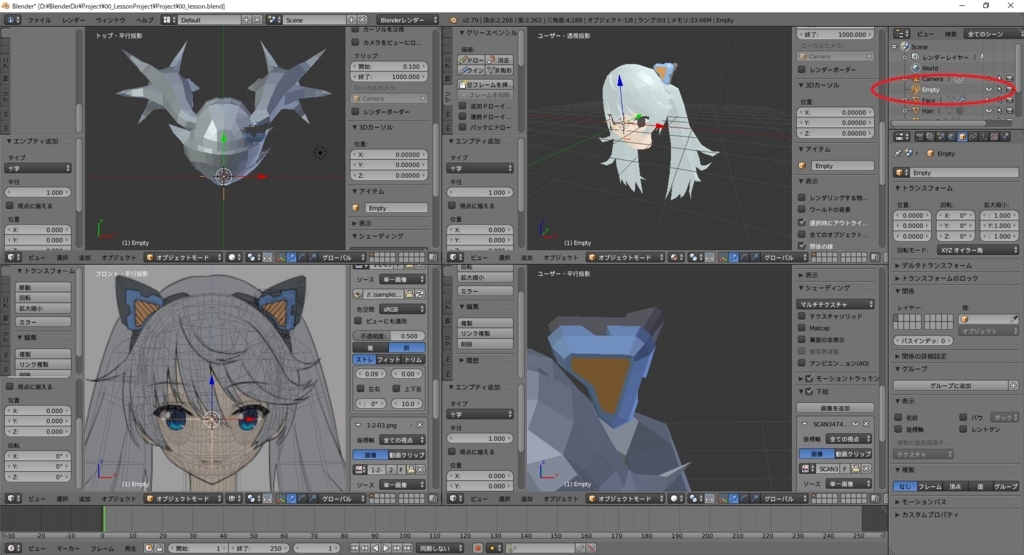Open the Object Data properties tab icon
Image resolution: width=1024 pixels, height=555 pixels.
(984, 136)
